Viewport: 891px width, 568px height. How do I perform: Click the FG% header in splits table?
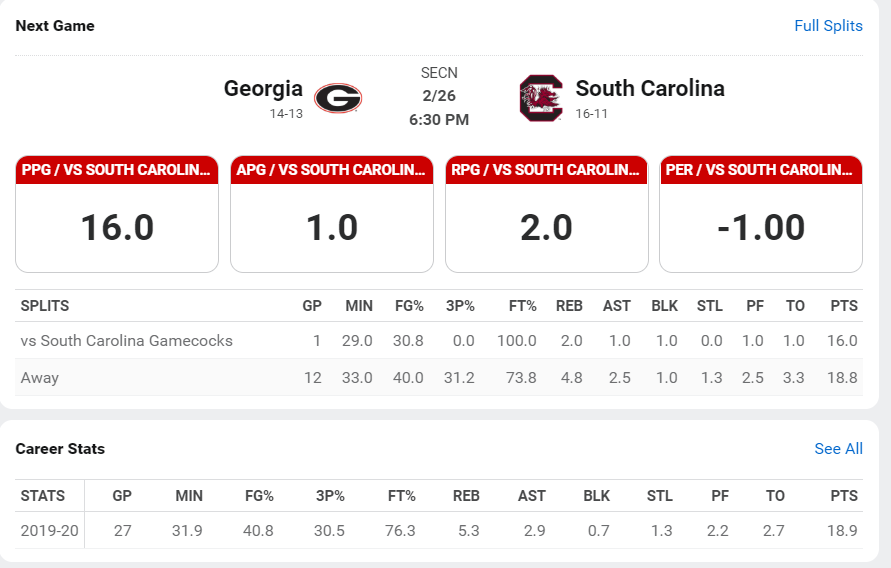coord(407,306)
